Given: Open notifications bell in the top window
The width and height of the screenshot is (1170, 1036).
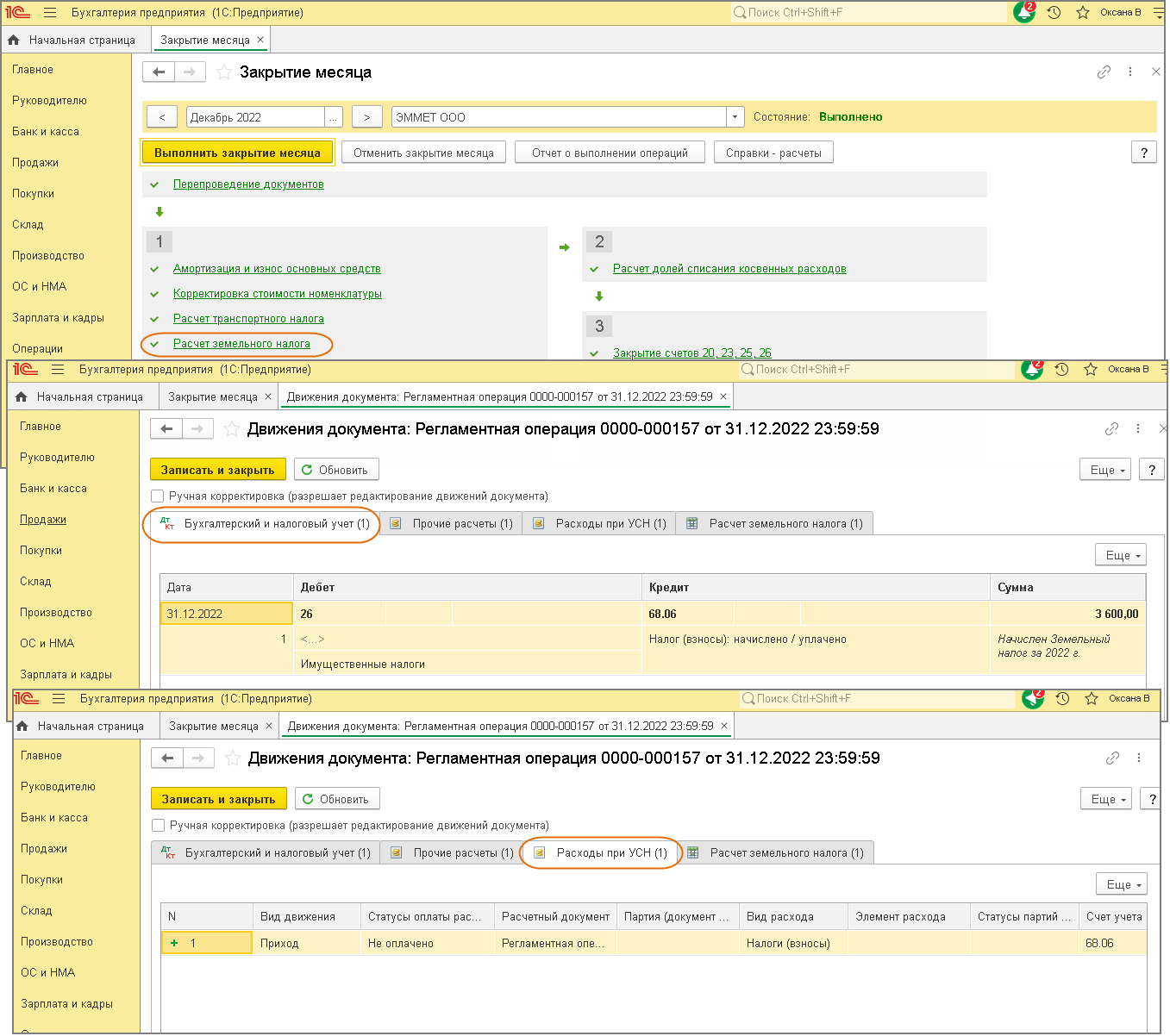Looking at the screenshot, I should click(x=1024, y=12).
